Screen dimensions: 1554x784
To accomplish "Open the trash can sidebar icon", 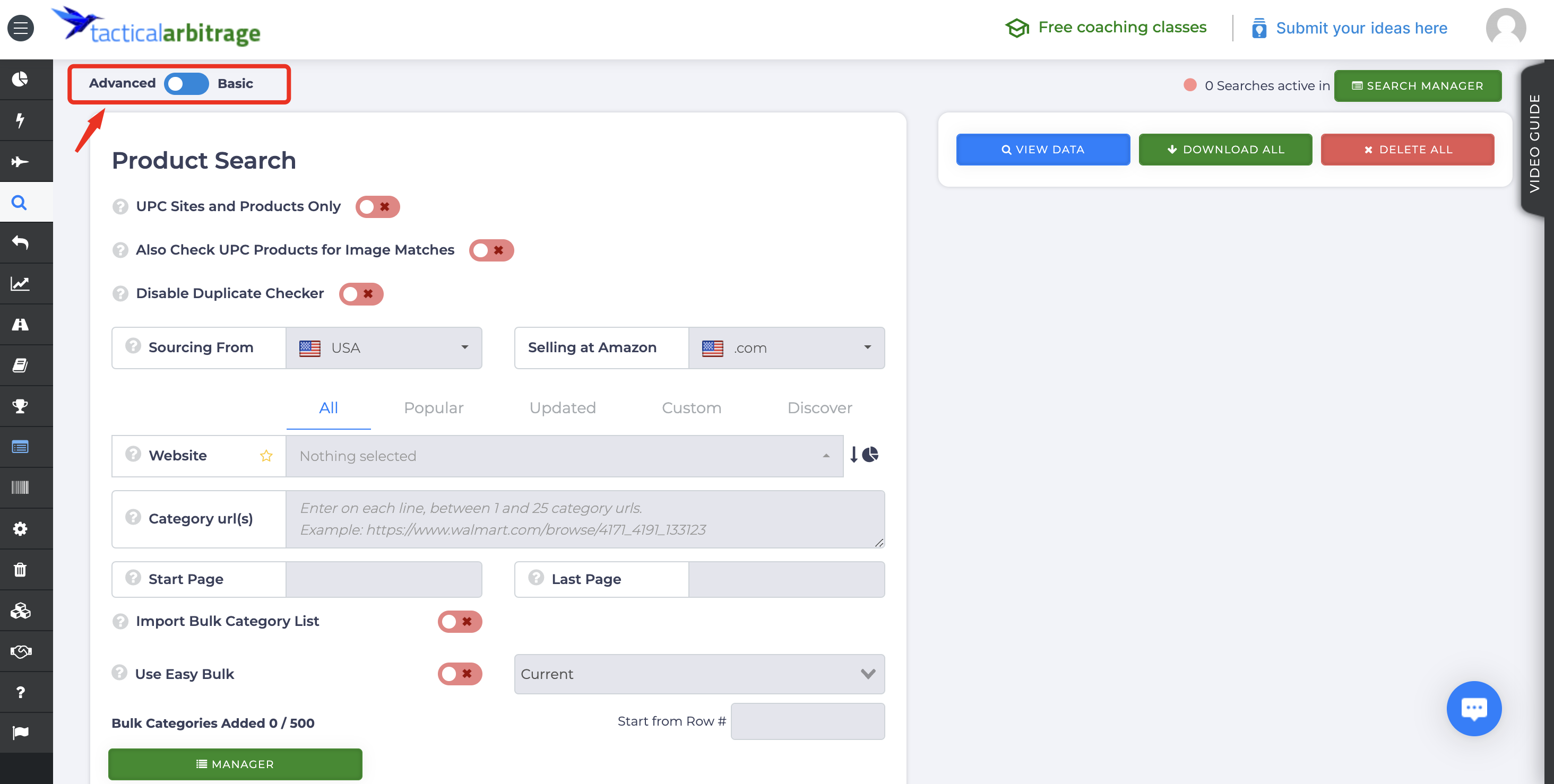I will point(21,569).
